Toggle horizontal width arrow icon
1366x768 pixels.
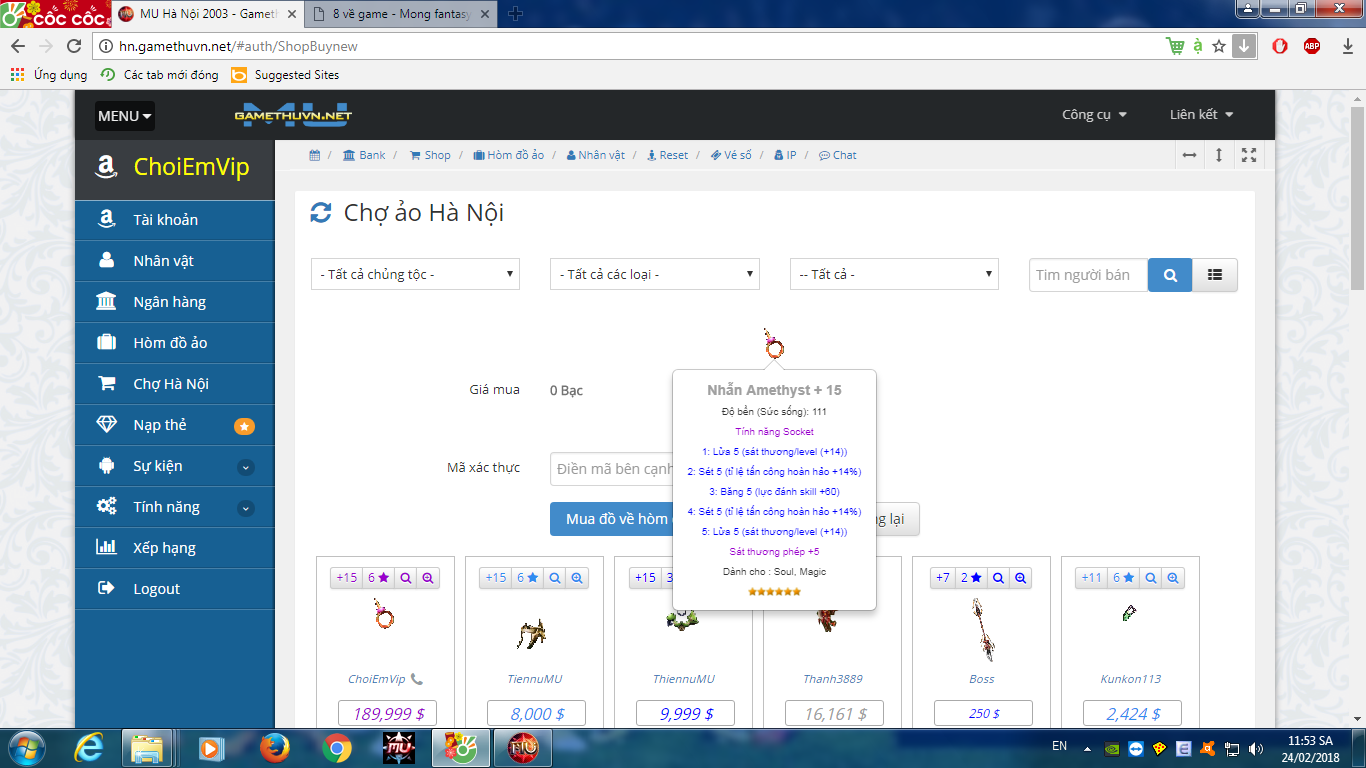click(1189, 155)
